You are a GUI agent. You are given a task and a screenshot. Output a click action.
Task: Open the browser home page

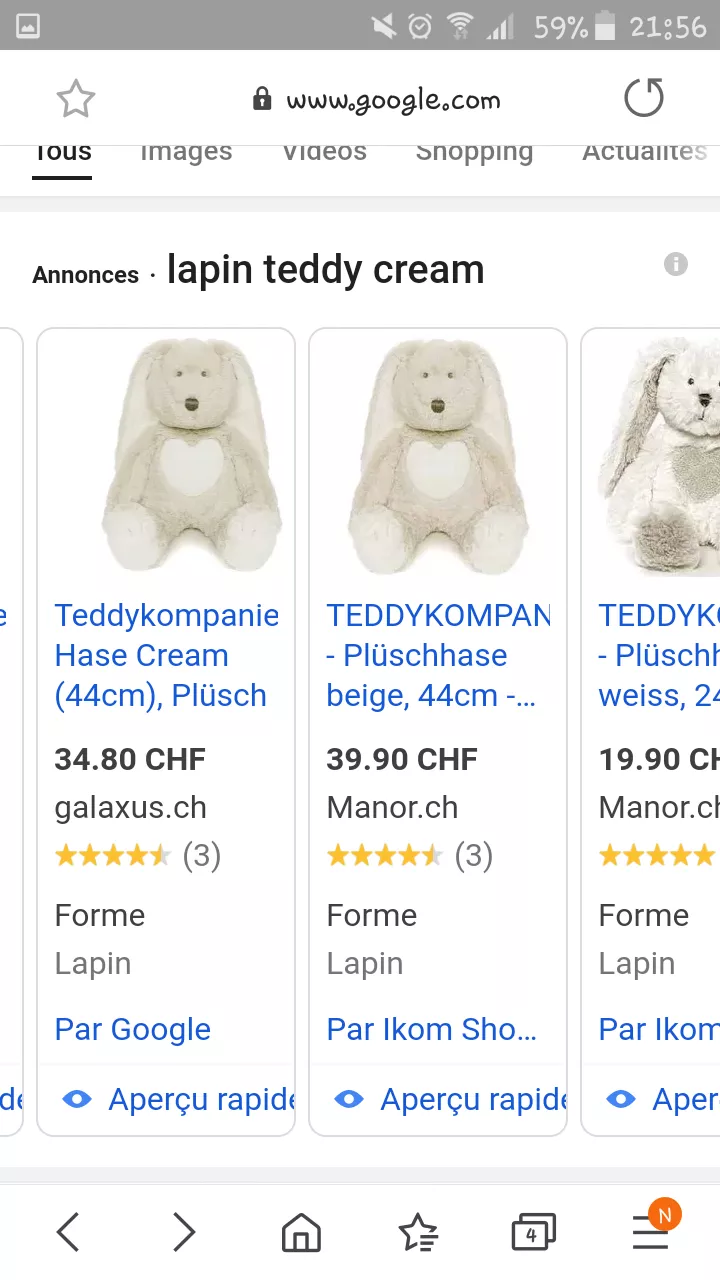point(301,1233)
